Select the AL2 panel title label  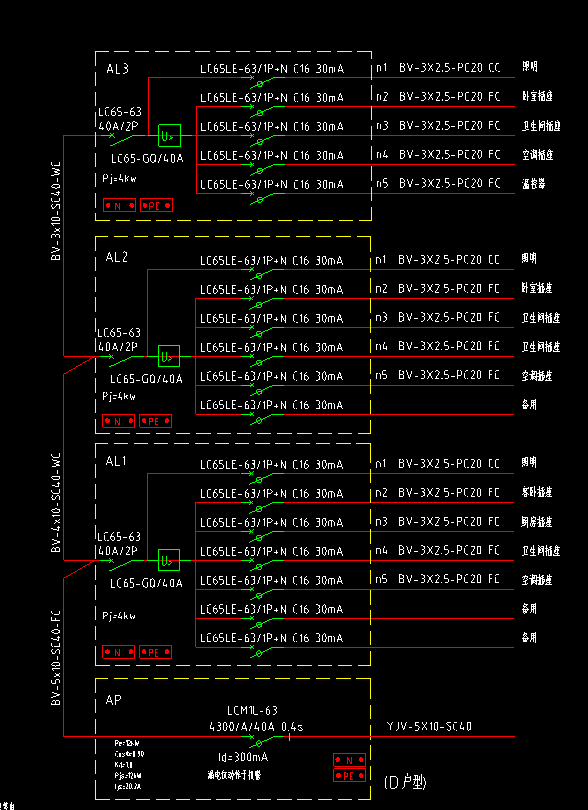(x=117, y=258)
